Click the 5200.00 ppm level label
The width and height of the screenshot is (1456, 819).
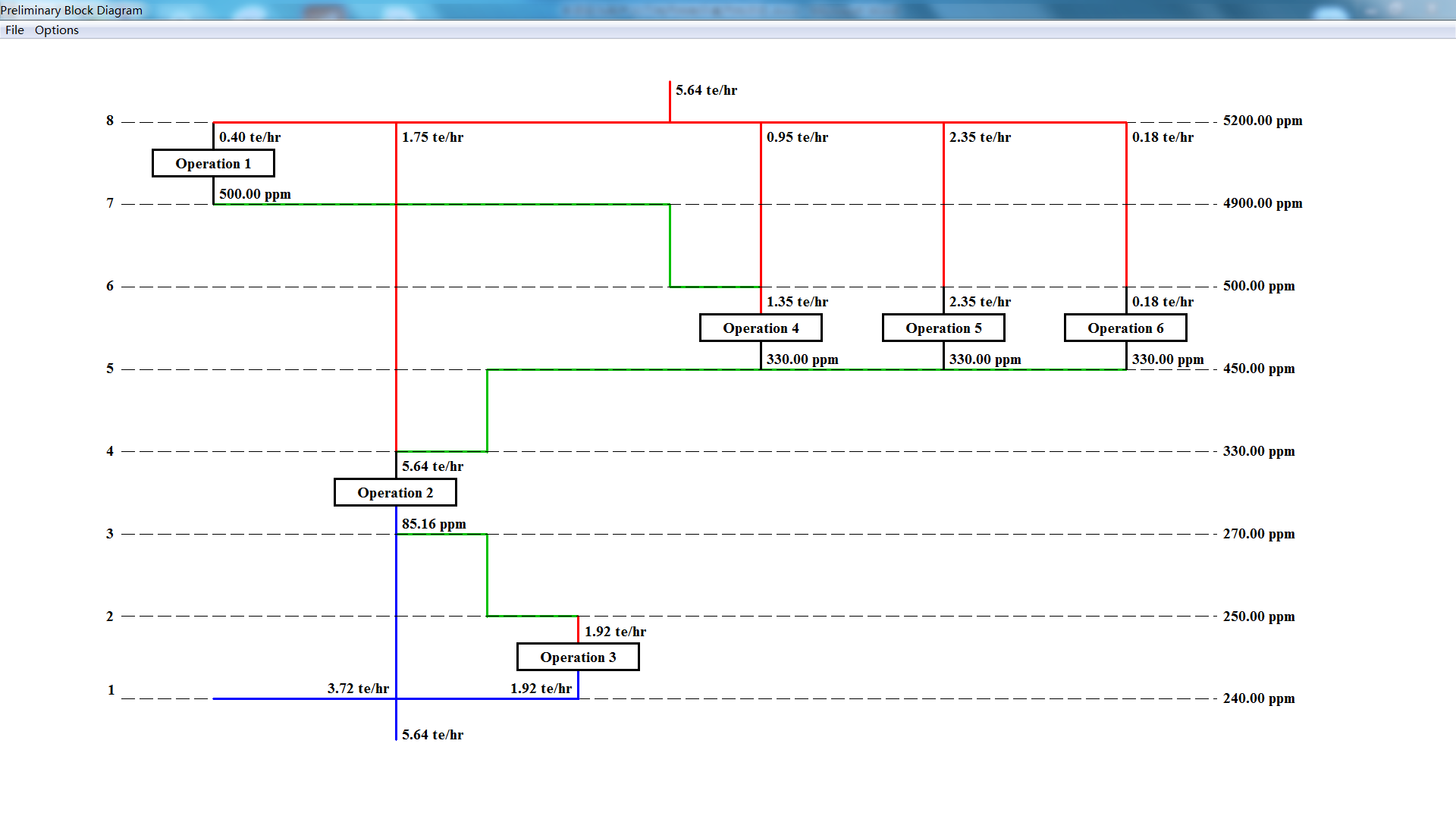(x=1263, y=121)
